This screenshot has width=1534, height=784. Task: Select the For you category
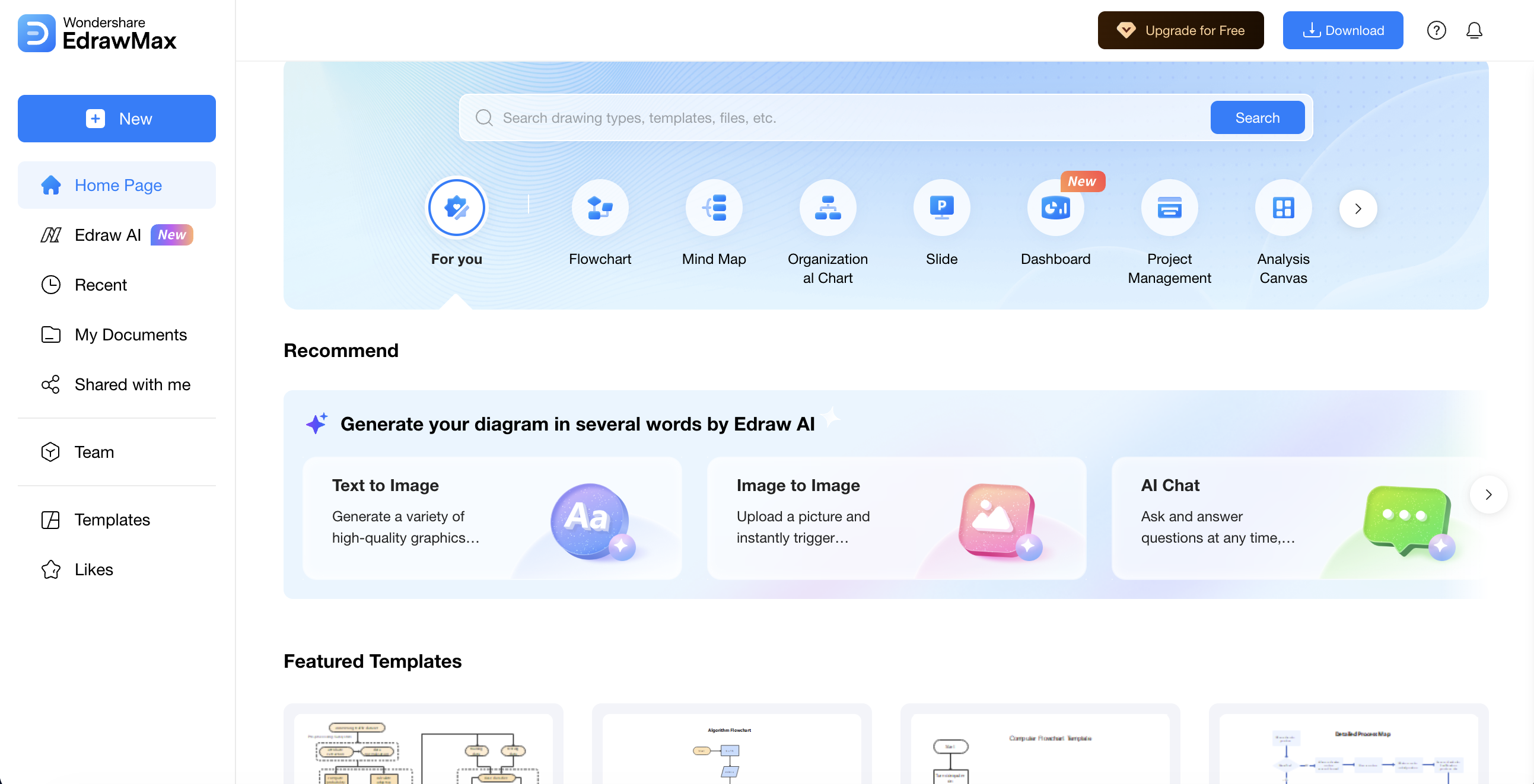[x=456, y=208]
